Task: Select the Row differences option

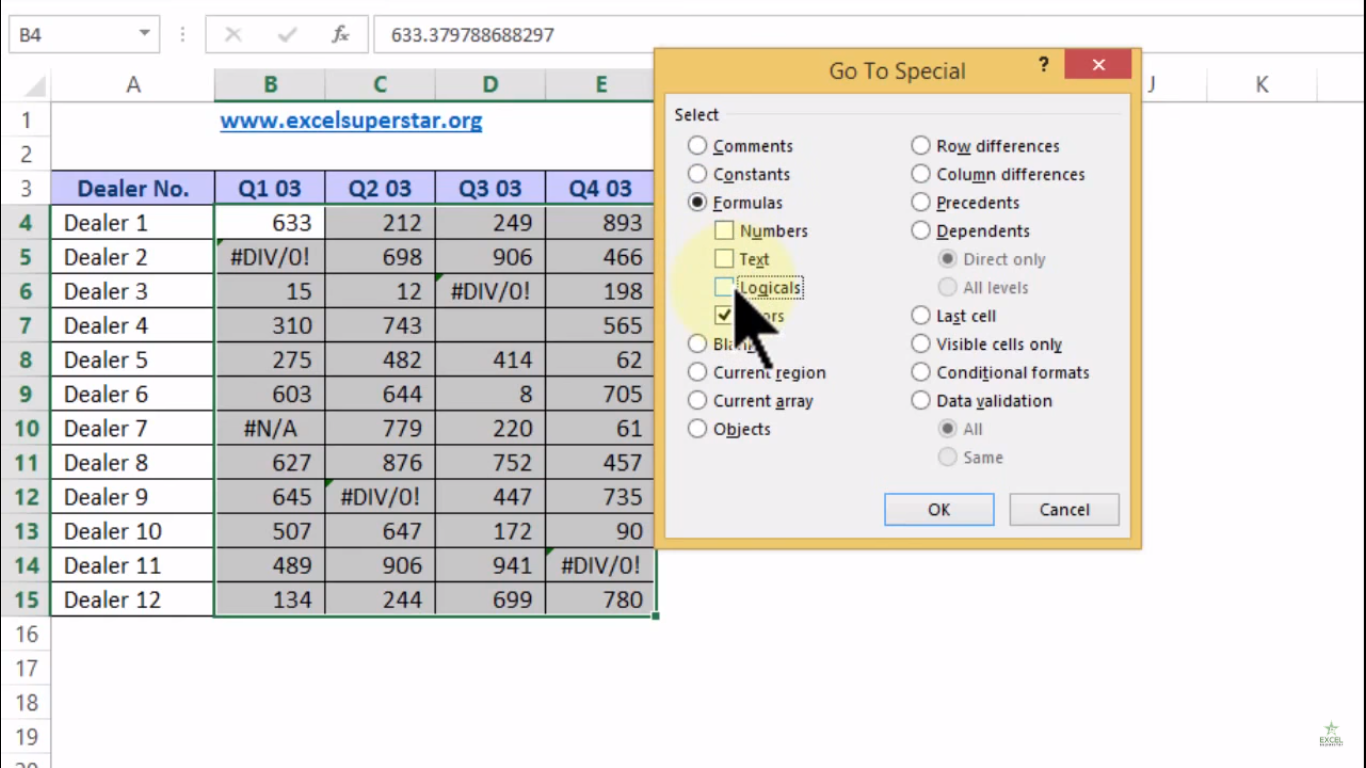Action: point(920,146)
